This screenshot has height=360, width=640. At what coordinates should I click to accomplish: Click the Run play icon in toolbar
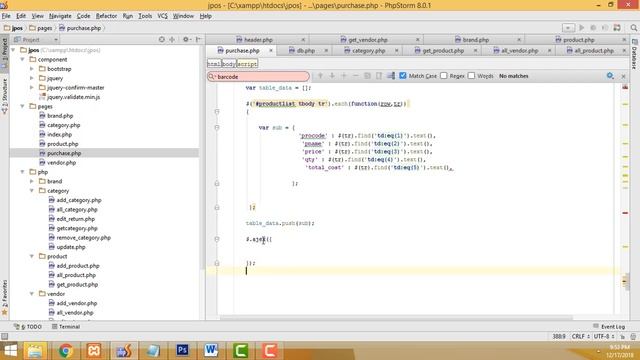[582, 28]
